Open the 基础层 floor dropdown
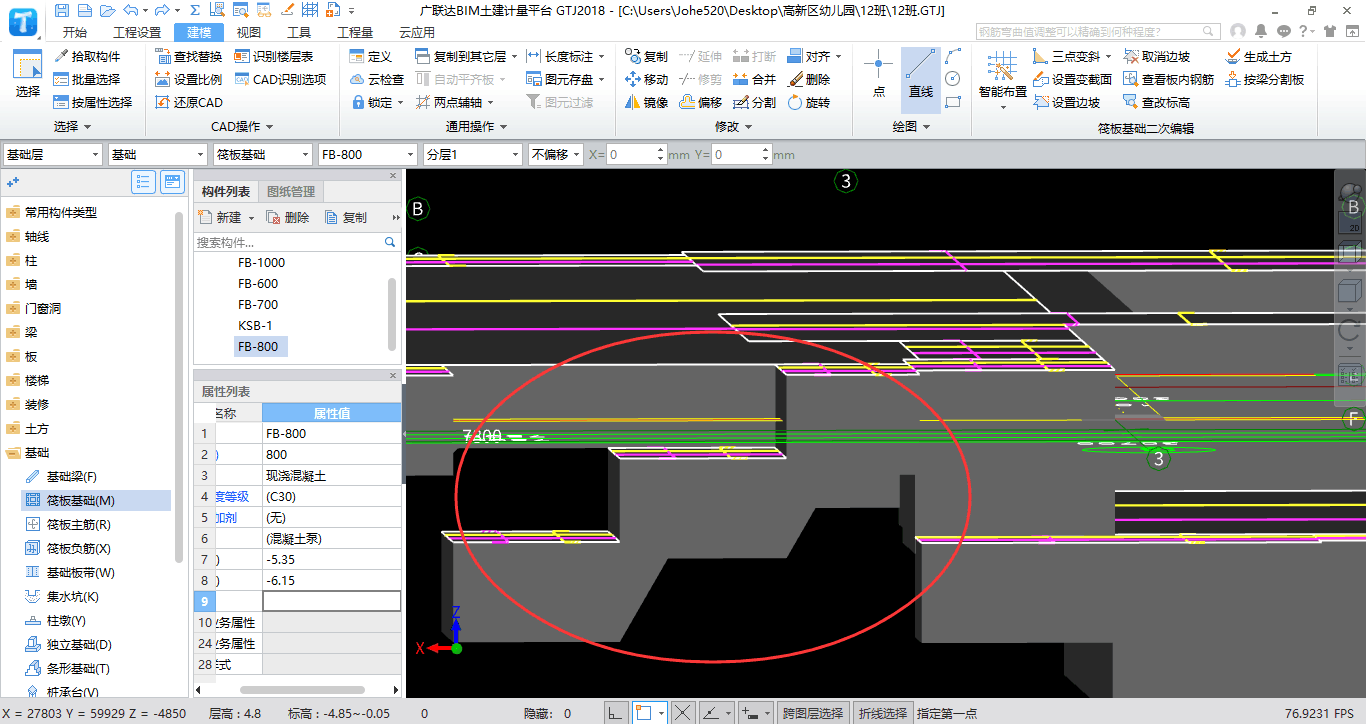 53,155
